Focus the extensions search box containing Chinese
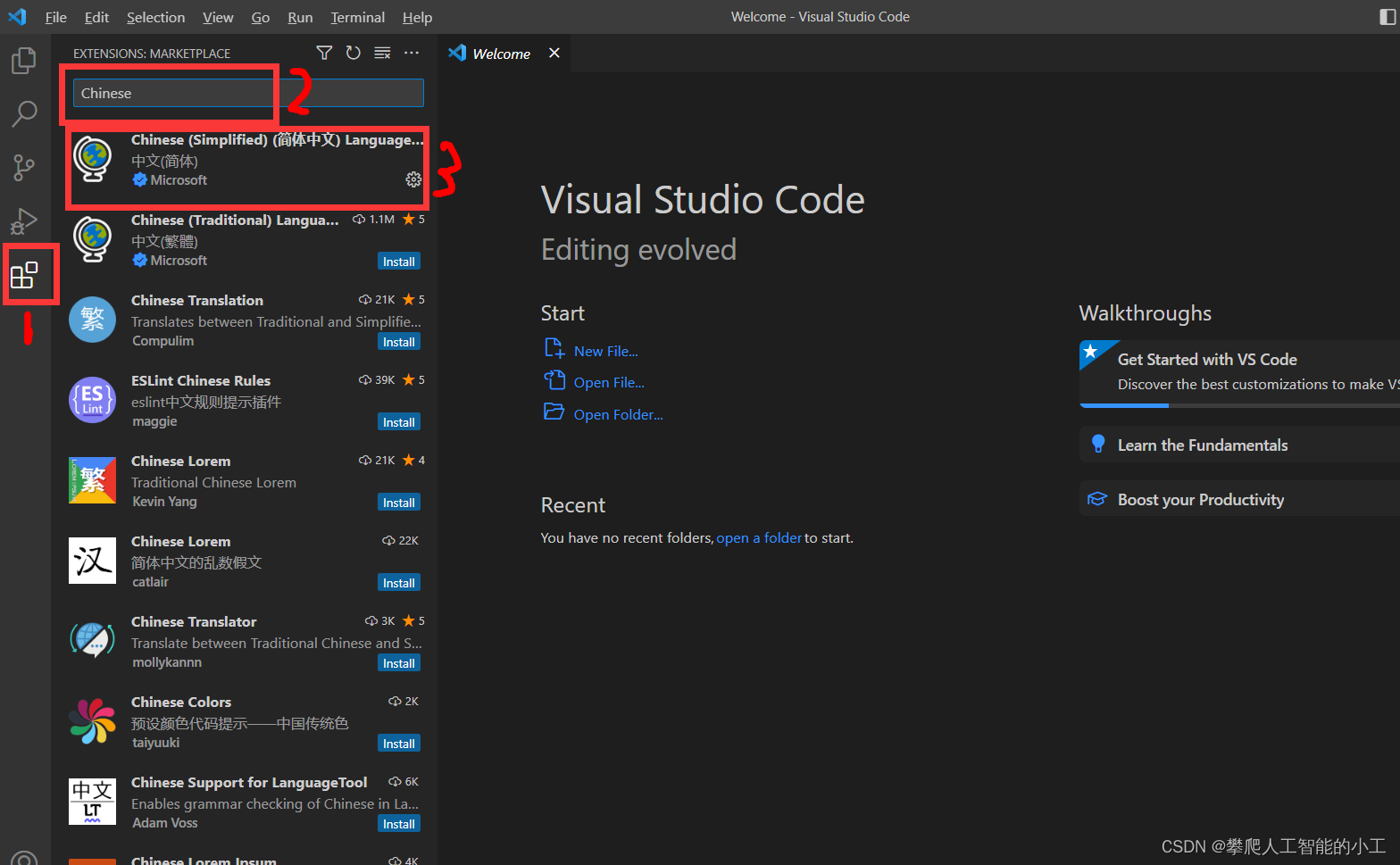Viewport: 1400px width, 865px height. pyautogui.click(x=248, y=93)
